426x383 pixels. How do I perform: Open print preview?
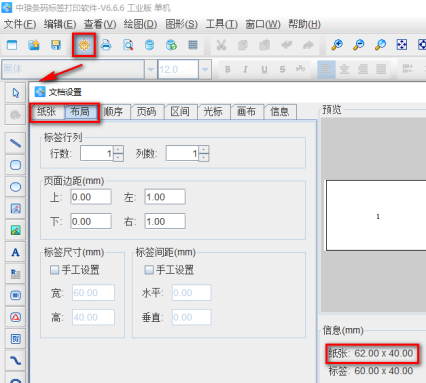128,45
